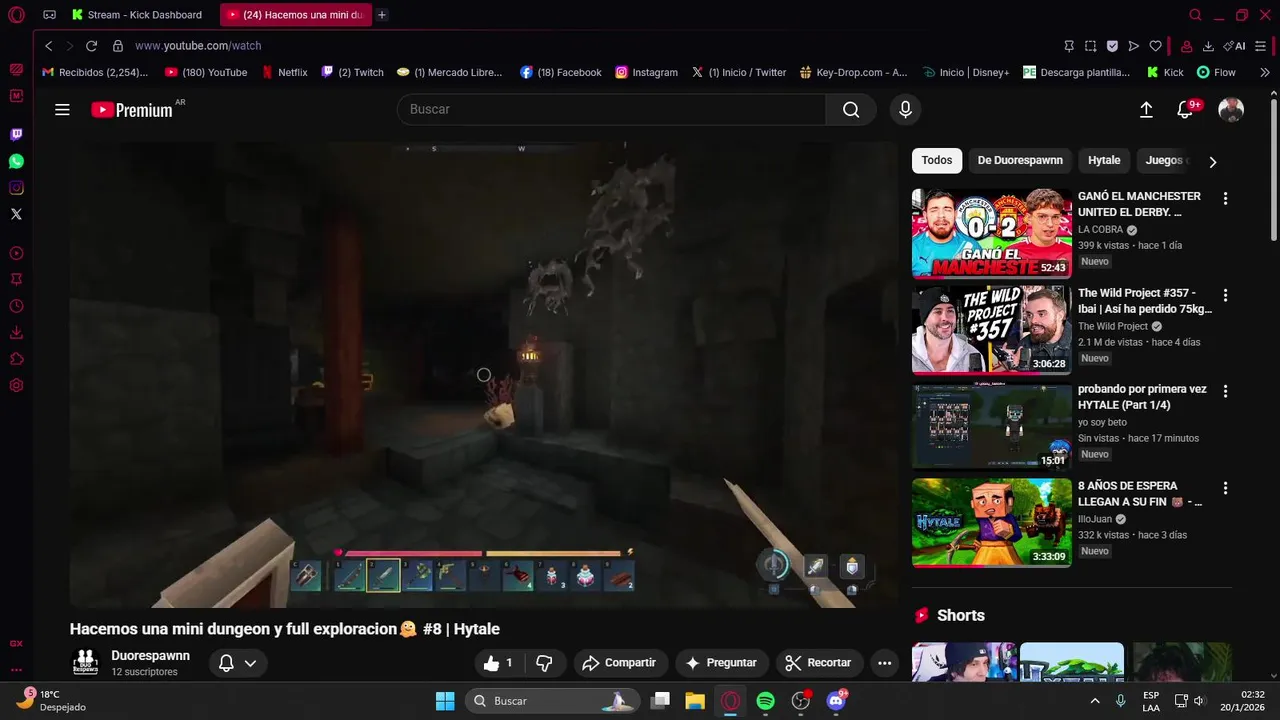The height and width of the screenshot is (720, 1280).
Task: Go back to previous page
Action: coord(48,46)
